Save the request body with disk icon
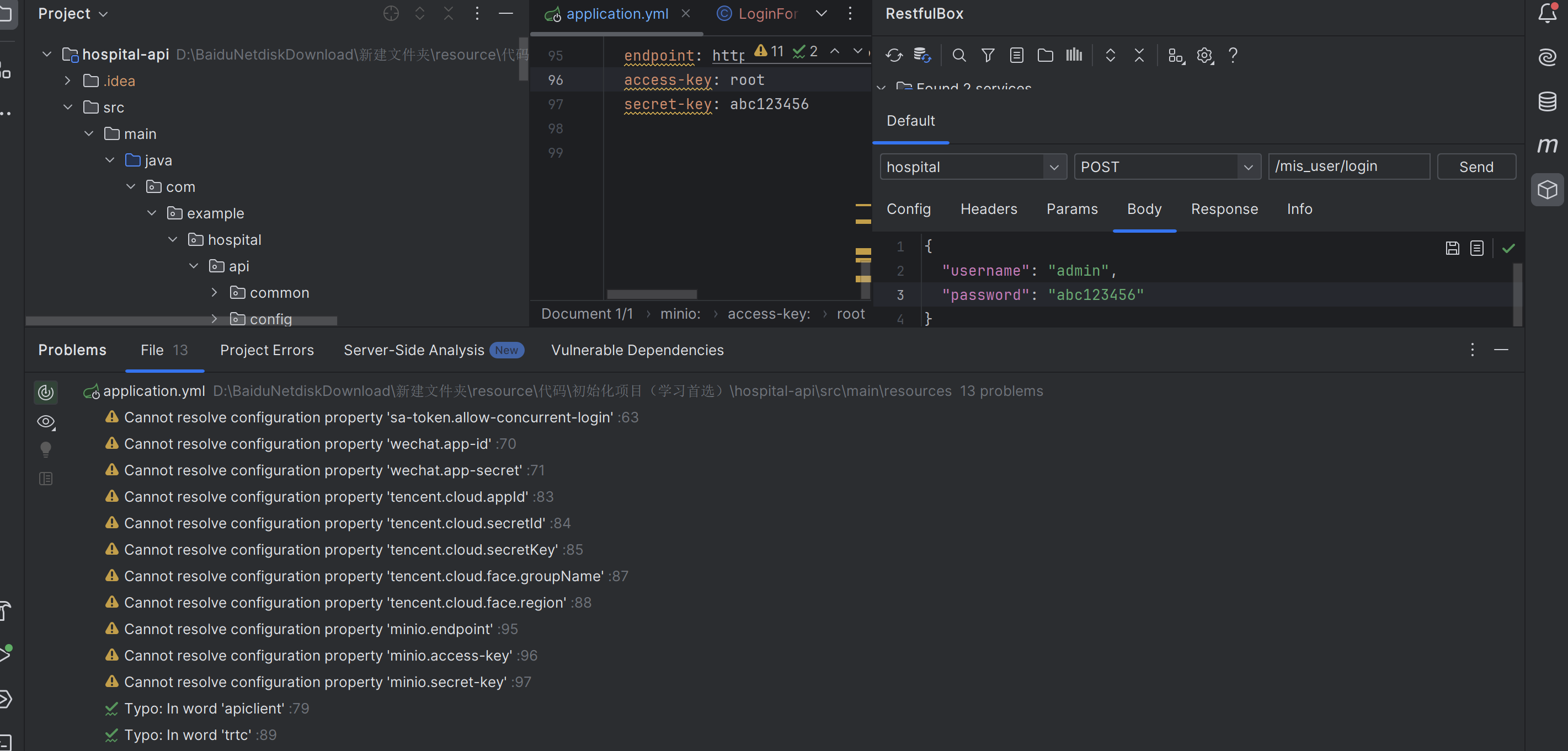This screenshot has width=1568, height=751. 1452,248
